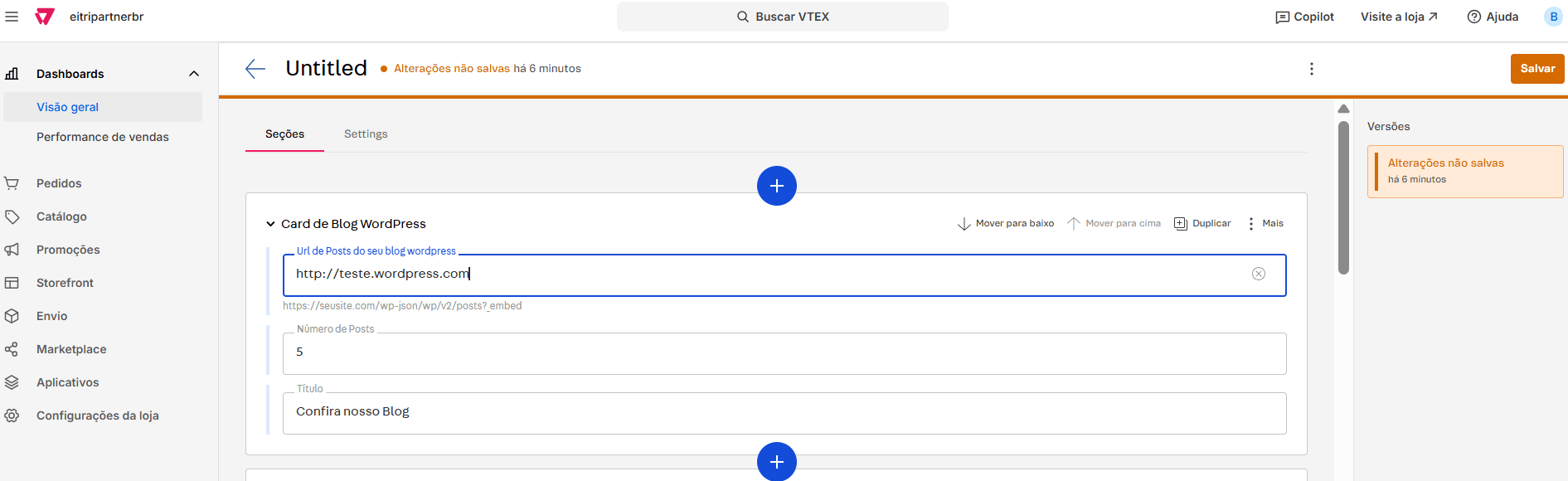Duplicate the Card de Blog WordPress section

point(1202,223)
